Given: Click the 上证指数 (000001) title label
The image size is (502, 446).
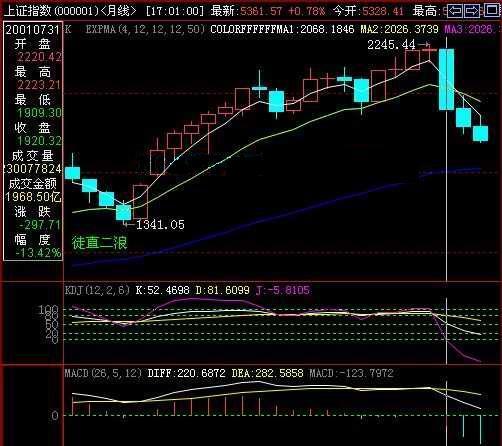Looking at the screenshot, I should (51, 11).
